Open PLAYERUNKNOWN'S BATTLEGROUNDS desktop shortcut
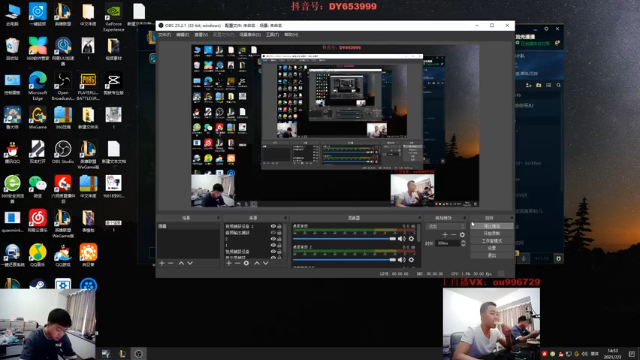The width and height of the screenshot is (640, 360). pyautogui.click(x=88, y=86)
